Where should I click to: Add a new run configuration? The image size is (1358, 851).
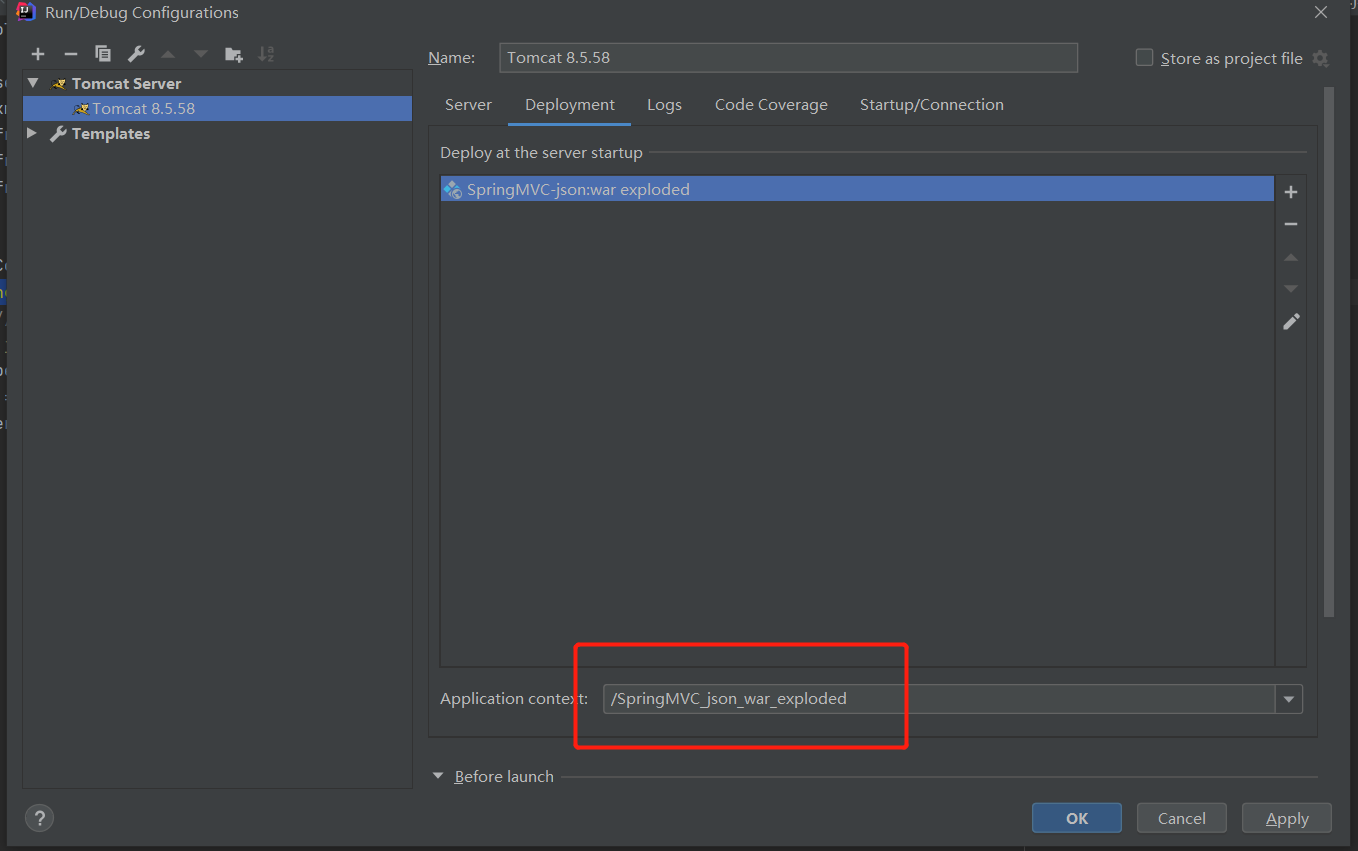(38, 54)
